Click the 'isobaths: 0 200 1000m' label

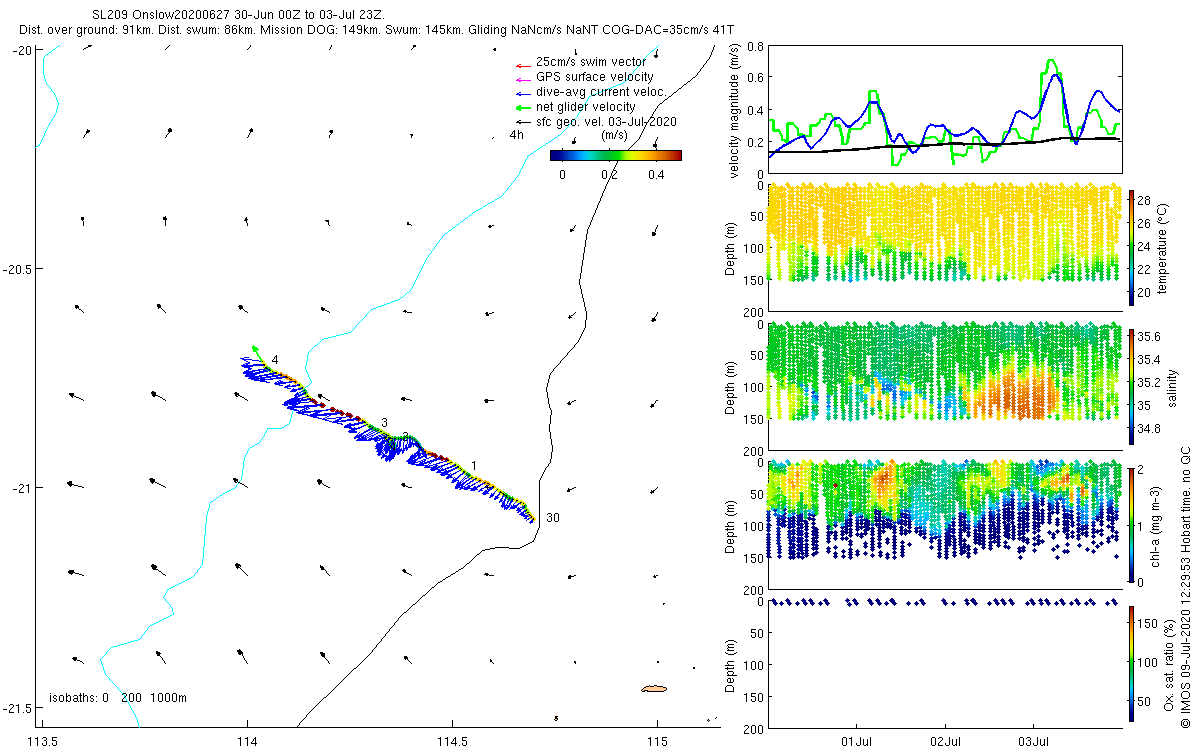(118, 698)
